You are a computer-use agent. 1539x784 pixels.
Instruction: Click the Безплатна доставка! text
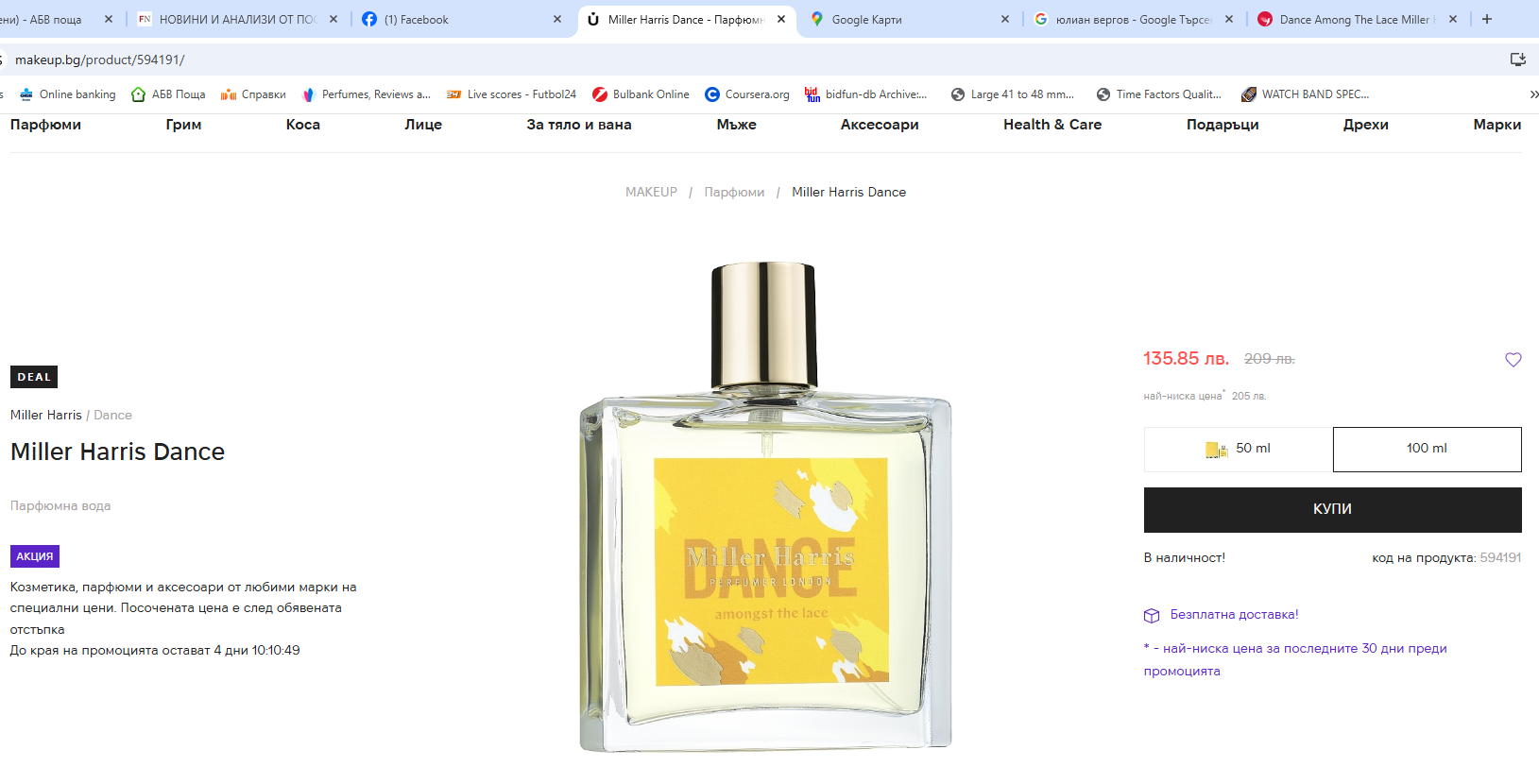1234,614
